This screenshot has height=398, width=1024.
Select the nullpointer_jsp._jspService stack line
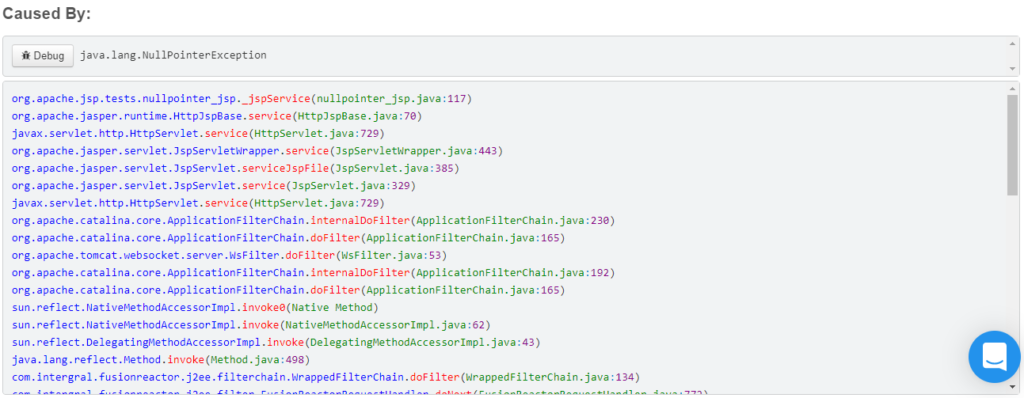click(x=241, y=99)
